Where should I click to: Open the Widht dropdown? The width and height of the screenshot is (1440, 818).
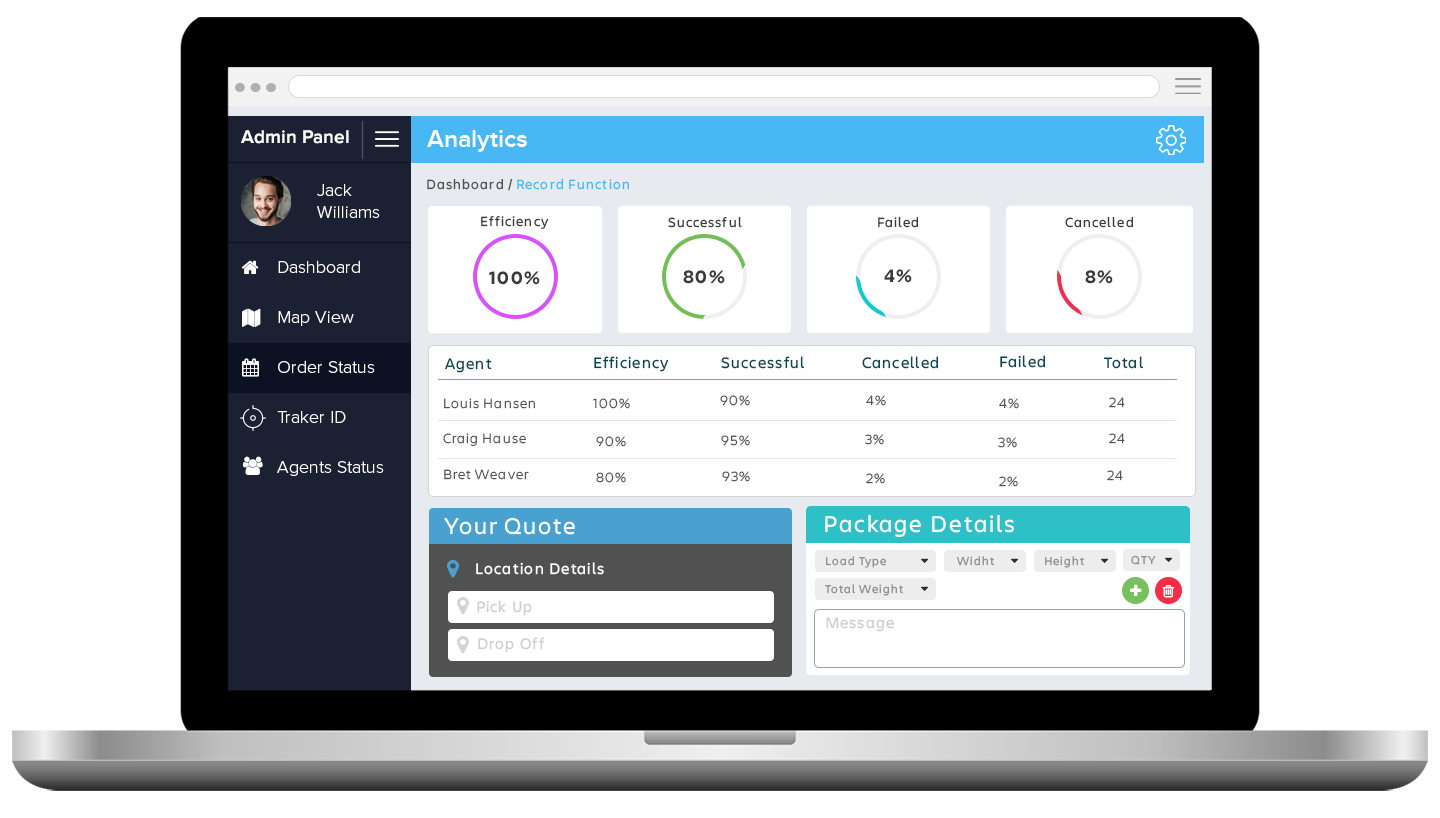[985, 561]
